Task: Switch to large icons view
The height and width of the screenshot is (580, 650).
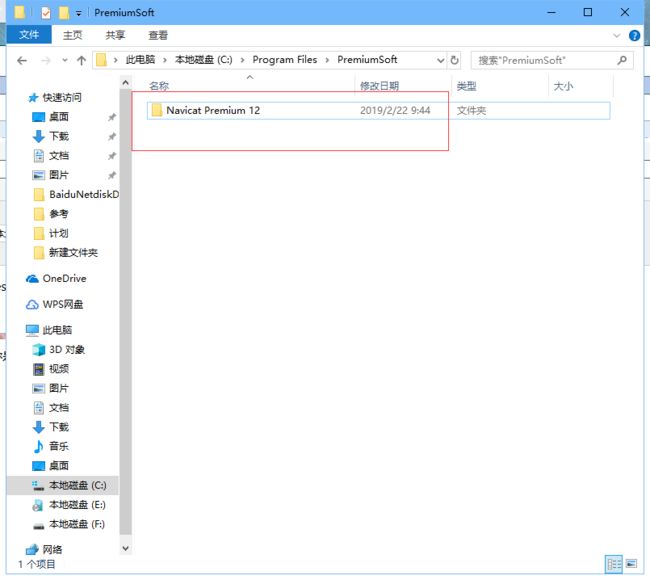Action: tap(631, 564)
